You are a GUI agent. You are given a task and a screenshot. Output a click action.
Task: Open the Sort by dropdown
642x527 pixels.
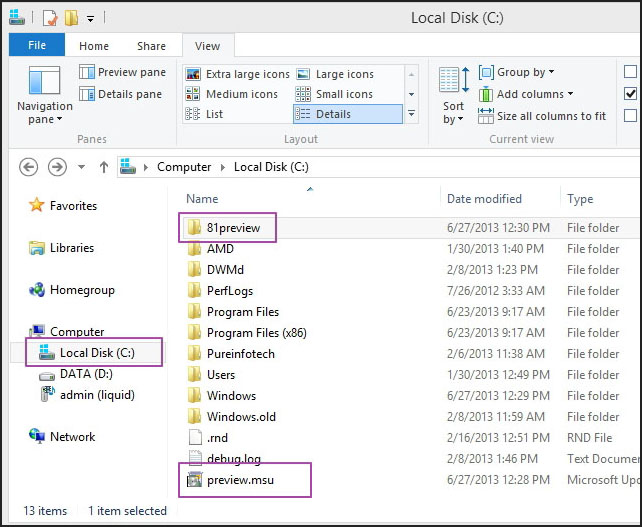pyautogui.click(x=454, y=96)
